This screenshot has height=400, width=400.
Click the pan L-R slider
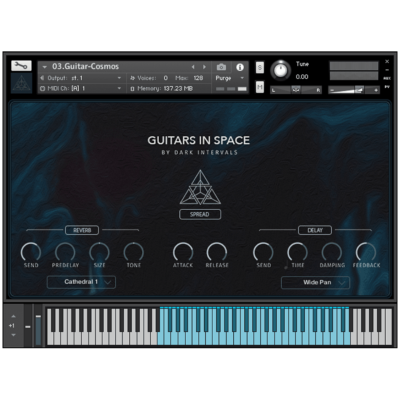(x=296, y=90)
